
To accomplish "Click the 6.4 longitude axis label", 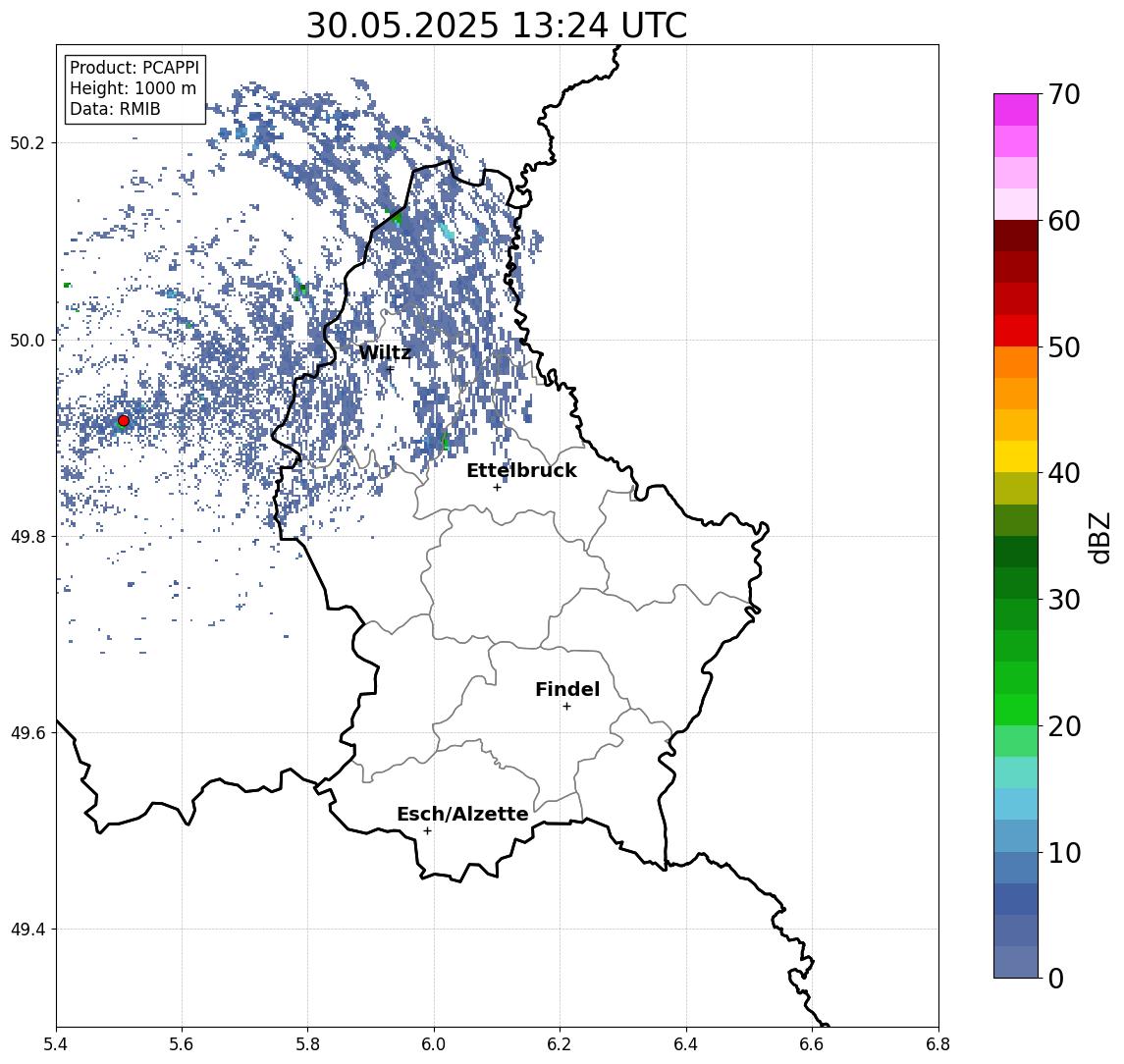I will pos(686,1044).
